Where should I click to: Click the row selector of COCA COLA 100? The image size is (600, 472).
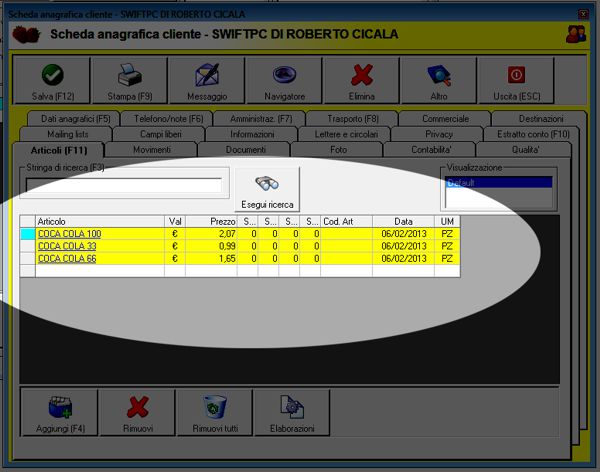(28, 234)
